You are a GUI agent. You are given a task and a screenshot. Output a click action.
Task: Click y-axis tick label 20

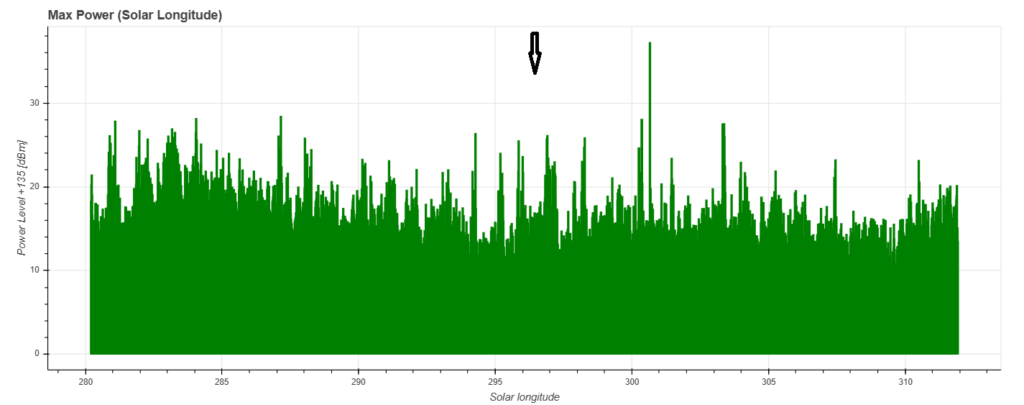pyautogui.click(x=36, y=187)
